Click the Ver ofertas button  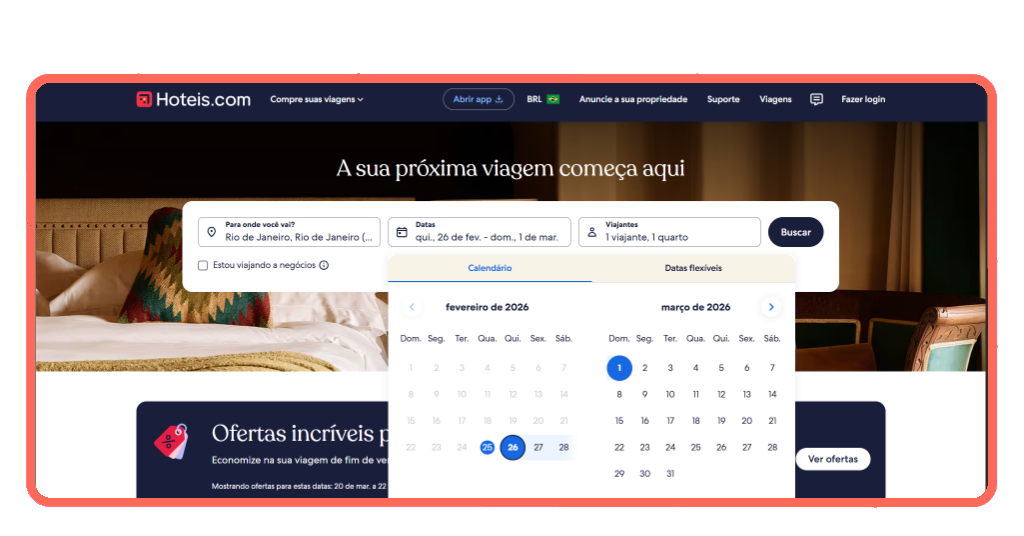pyautogui.click(x=833, y=459)
